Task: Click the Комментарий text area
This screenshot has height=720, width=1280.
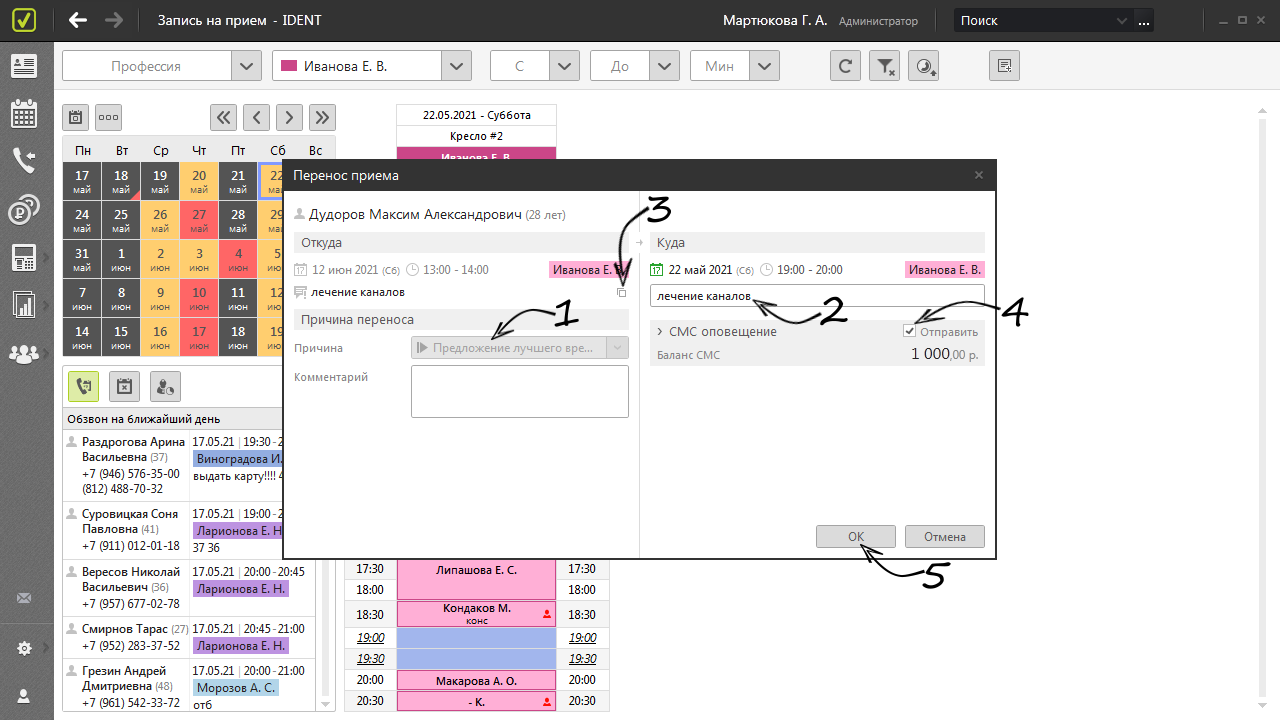Action: [519, 391]
